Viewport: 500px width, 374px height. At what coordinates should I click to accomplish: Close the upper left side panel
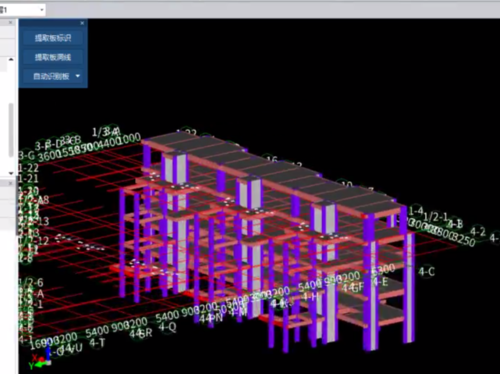11,22
